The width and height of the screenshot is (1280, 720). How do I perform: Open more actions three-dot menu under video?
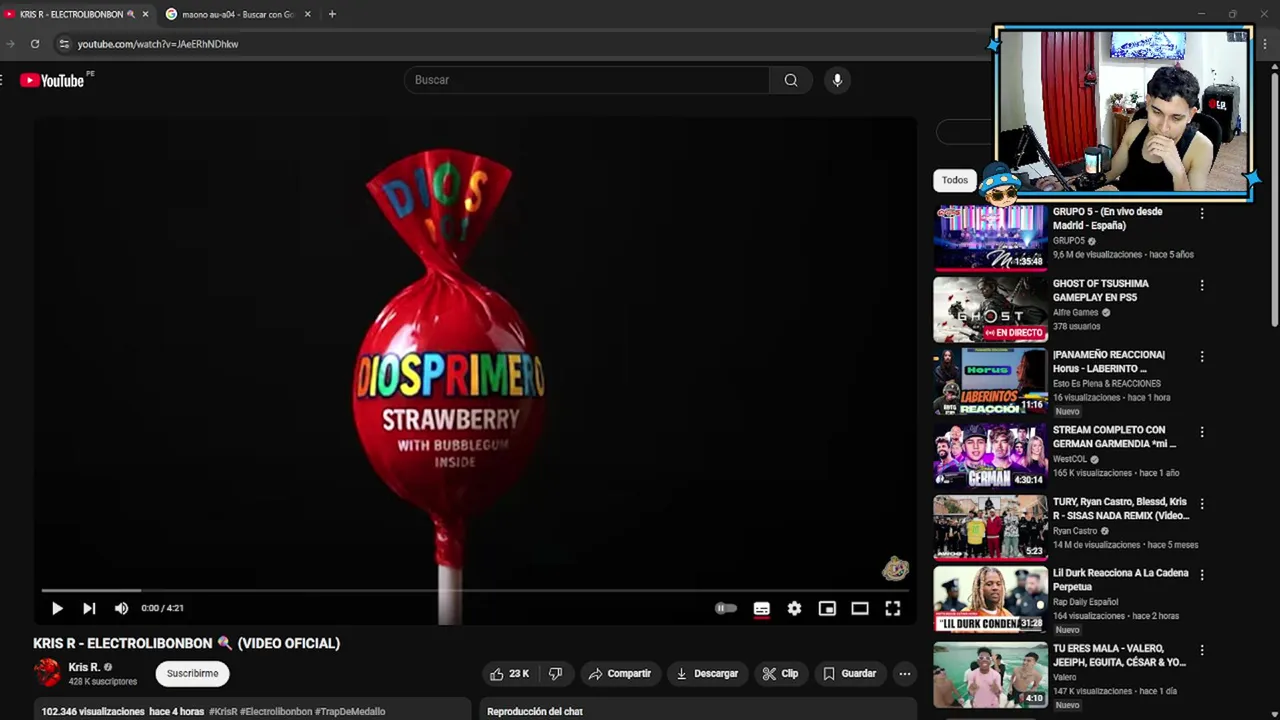pos(904,674)
